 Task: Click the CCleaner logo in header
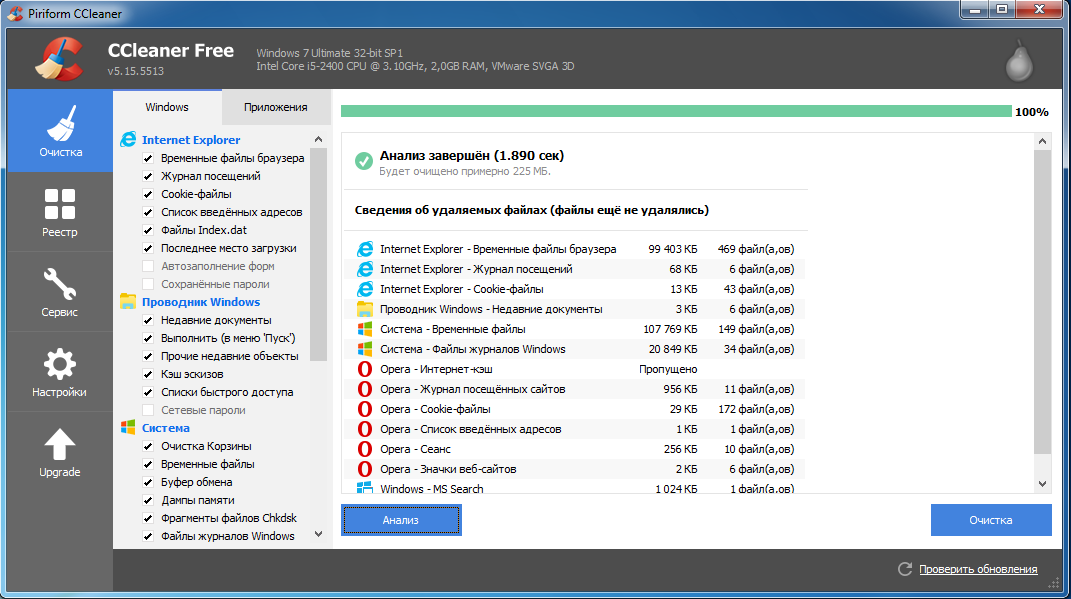60,59
